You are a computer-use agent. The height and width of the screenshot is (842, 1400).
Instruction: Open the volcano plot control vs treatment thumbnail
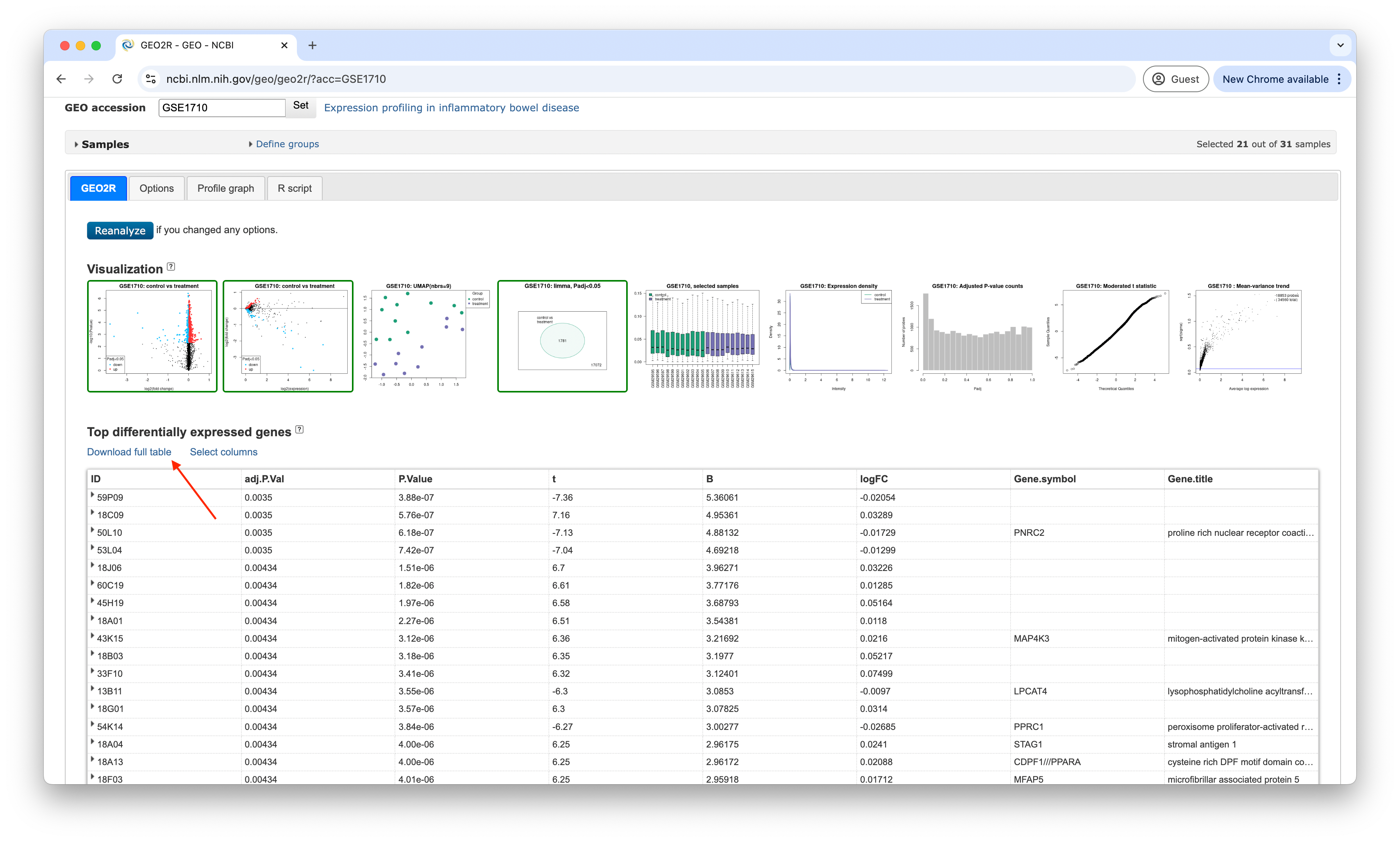tap(152, 336)
